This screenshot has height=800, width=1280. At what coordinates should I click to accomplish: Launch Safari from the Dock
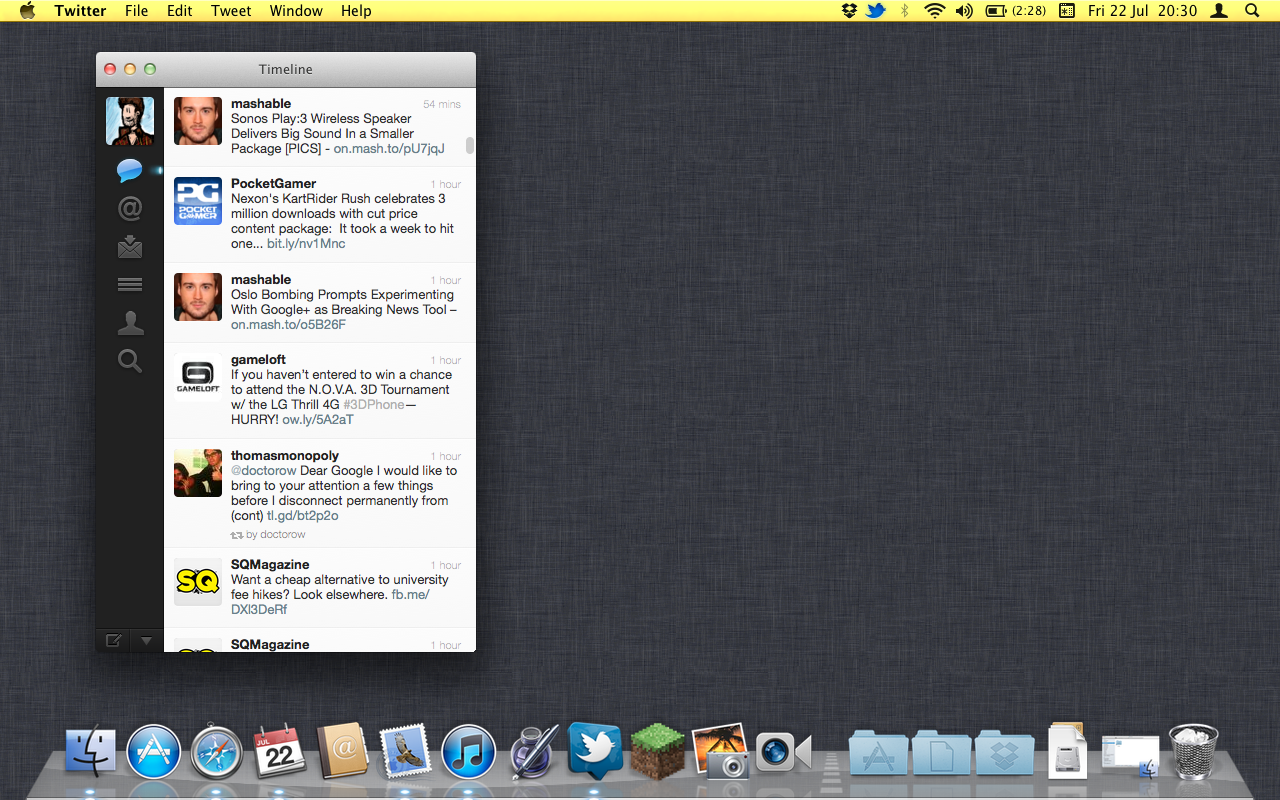pyautogui.click(x=217, y=752)
